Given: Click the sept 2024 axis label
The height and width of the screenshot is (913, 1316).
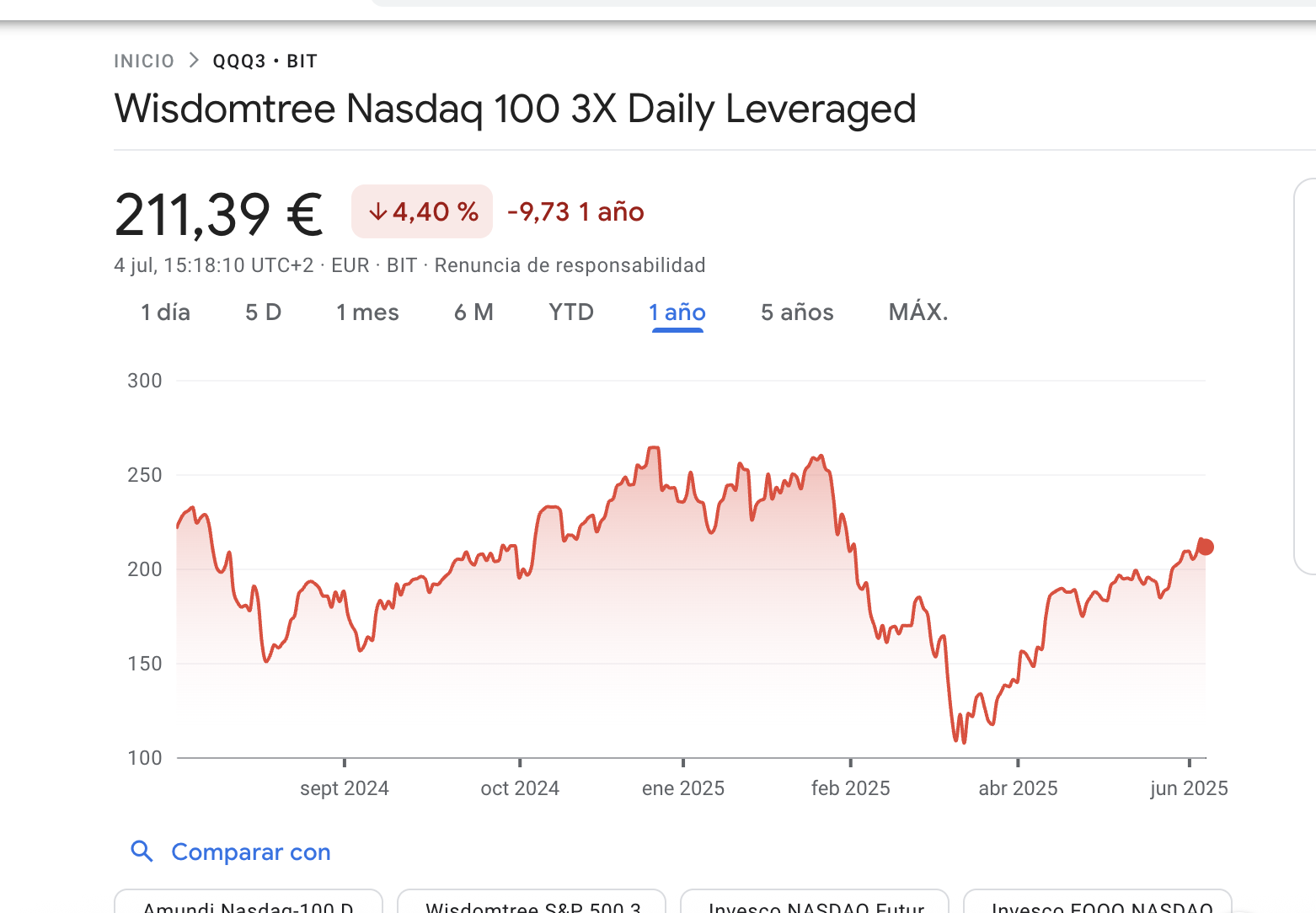Looking at the screenshot, I should click(x=345, y=788).
